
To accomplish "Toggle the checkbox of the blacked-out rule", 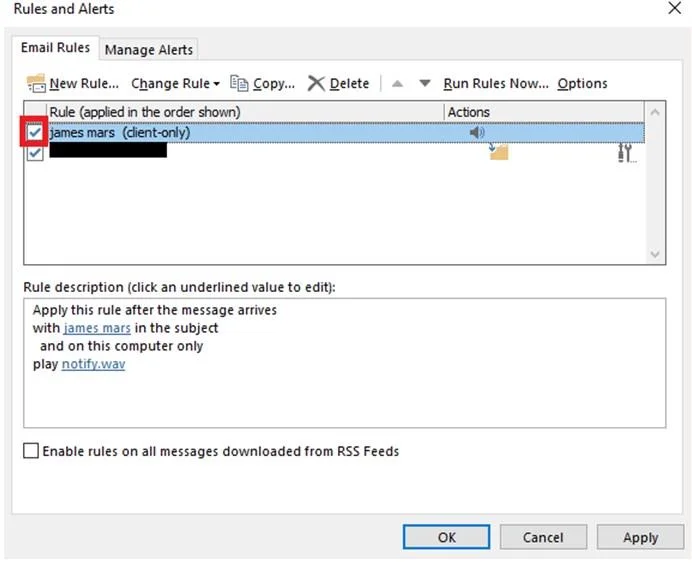I will pyautogui.click(x=35, y=153).
